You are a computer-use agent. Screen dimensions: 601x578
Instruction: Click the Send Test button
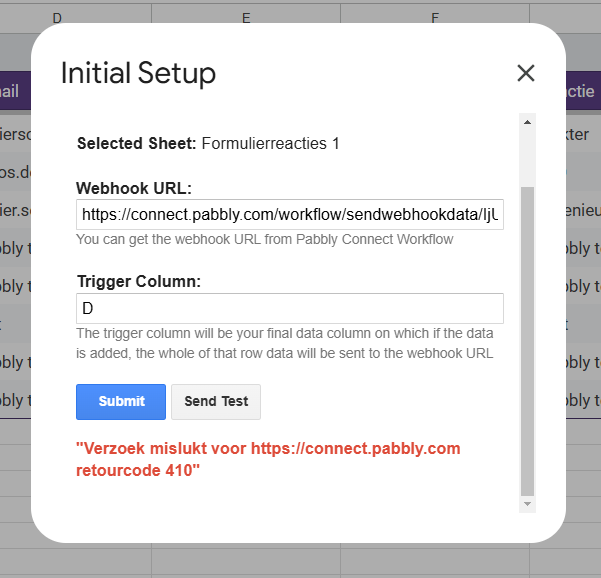coord(216,402)
